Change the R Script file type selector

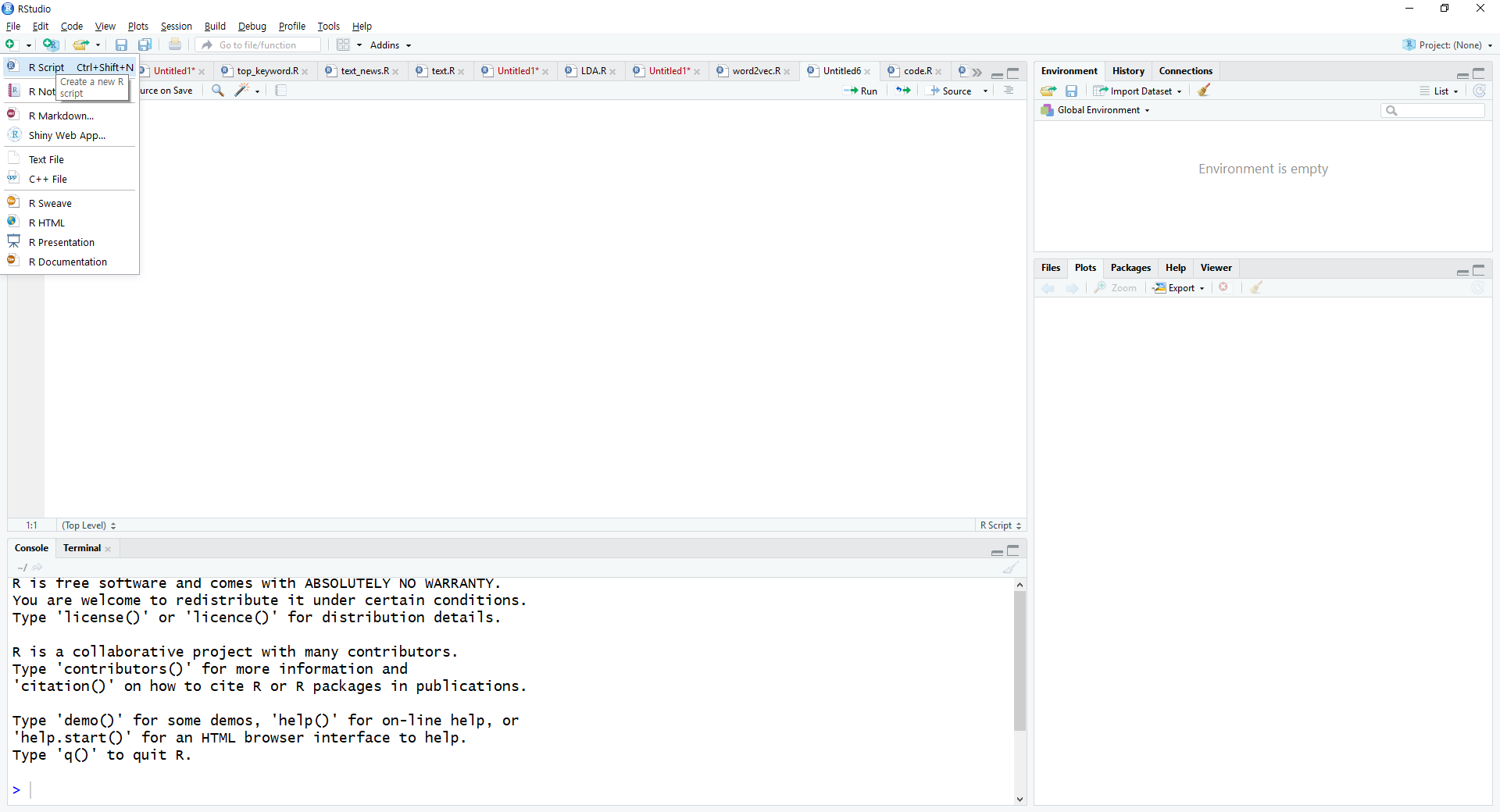1001,525
